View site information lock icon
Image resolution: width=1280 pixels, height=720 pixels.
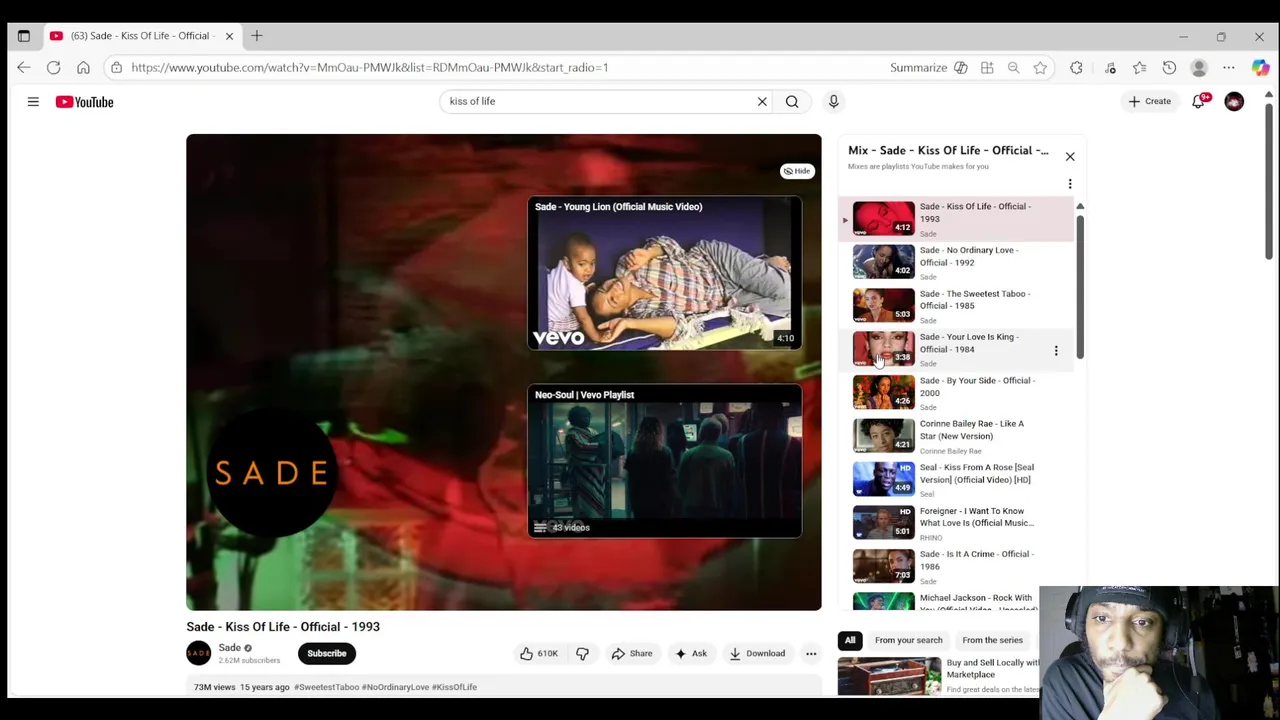pos(116,67)
